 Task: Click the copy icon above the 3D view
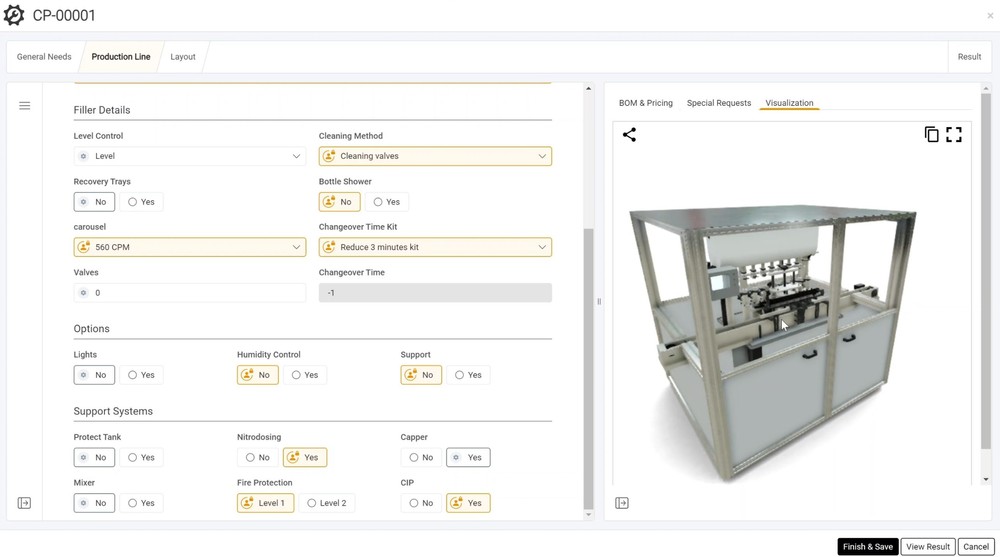(x=931, y=134)
